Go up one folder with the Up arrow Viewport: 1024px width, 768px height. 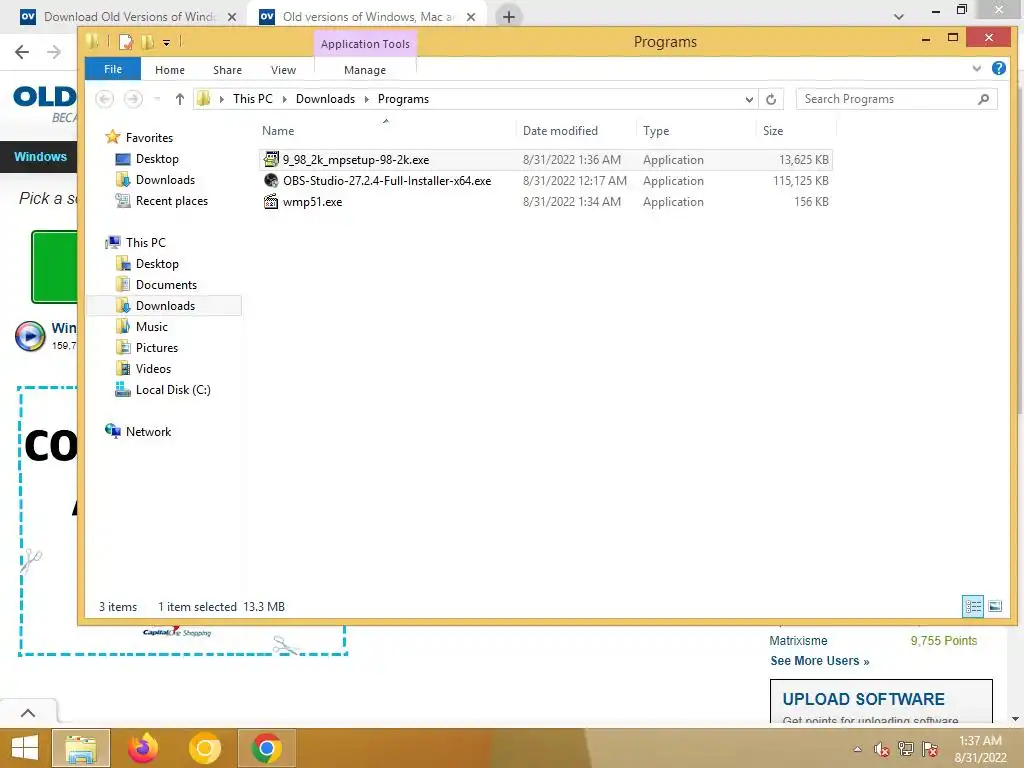180,99
